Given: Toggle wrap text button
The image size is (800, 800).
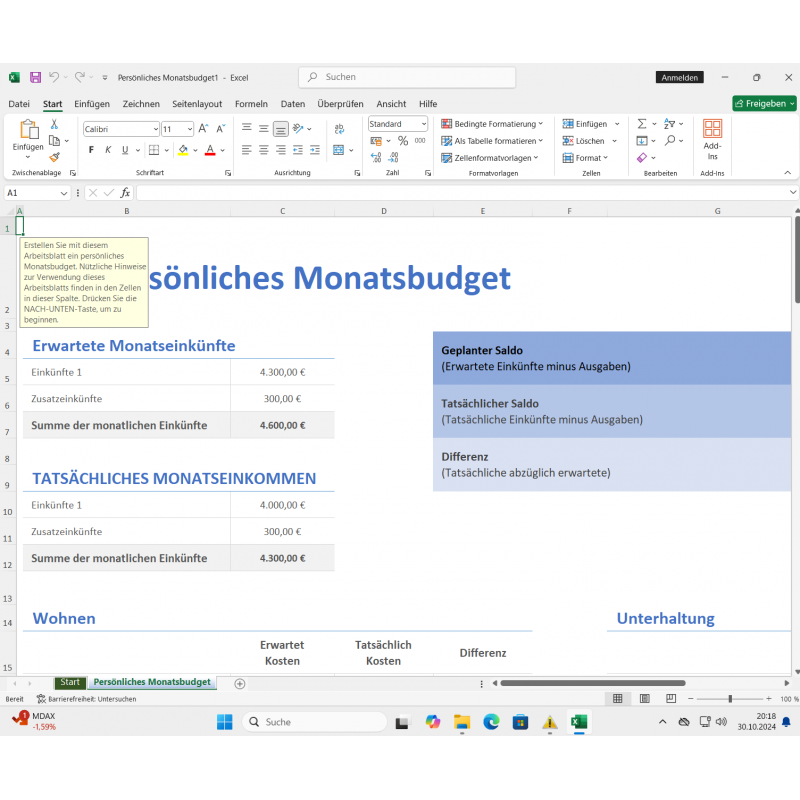Looking at the screenshot, I should 338,129.
